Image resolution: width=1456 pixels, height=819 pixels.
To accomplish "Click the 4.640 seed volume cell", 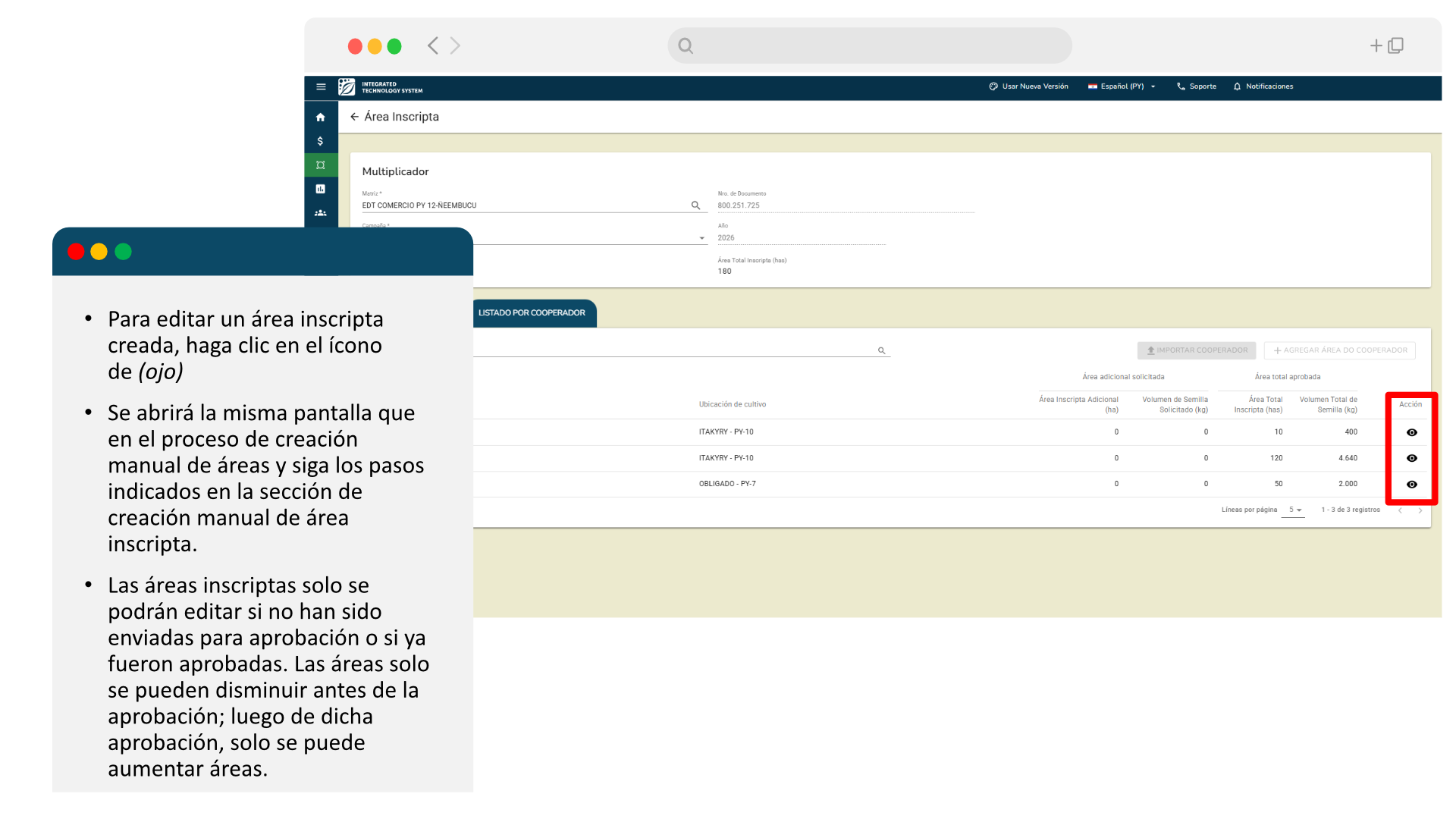I will [1348, 458].
